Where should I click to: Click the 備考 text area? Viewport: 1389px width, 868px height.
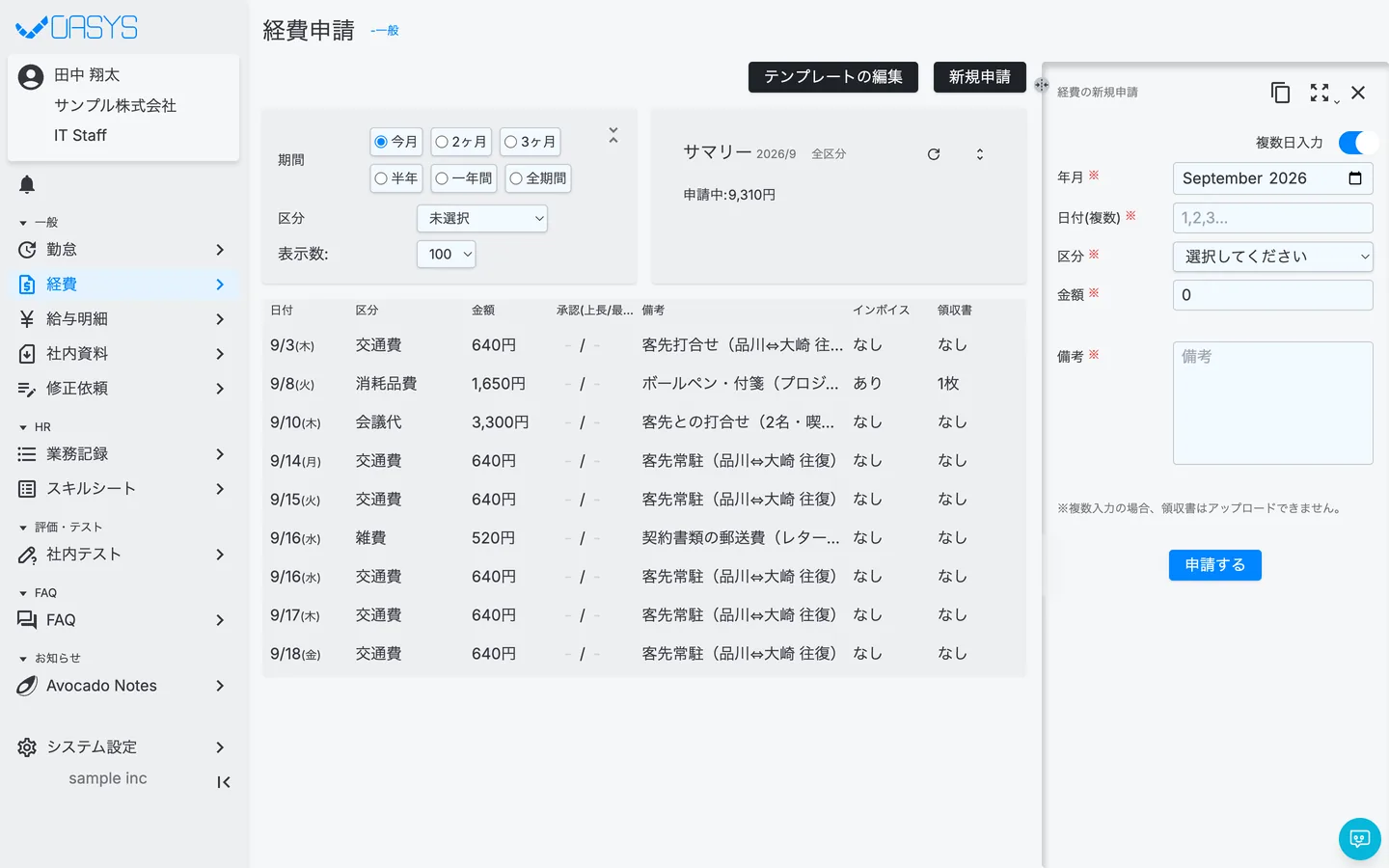tap(1273, 403)
